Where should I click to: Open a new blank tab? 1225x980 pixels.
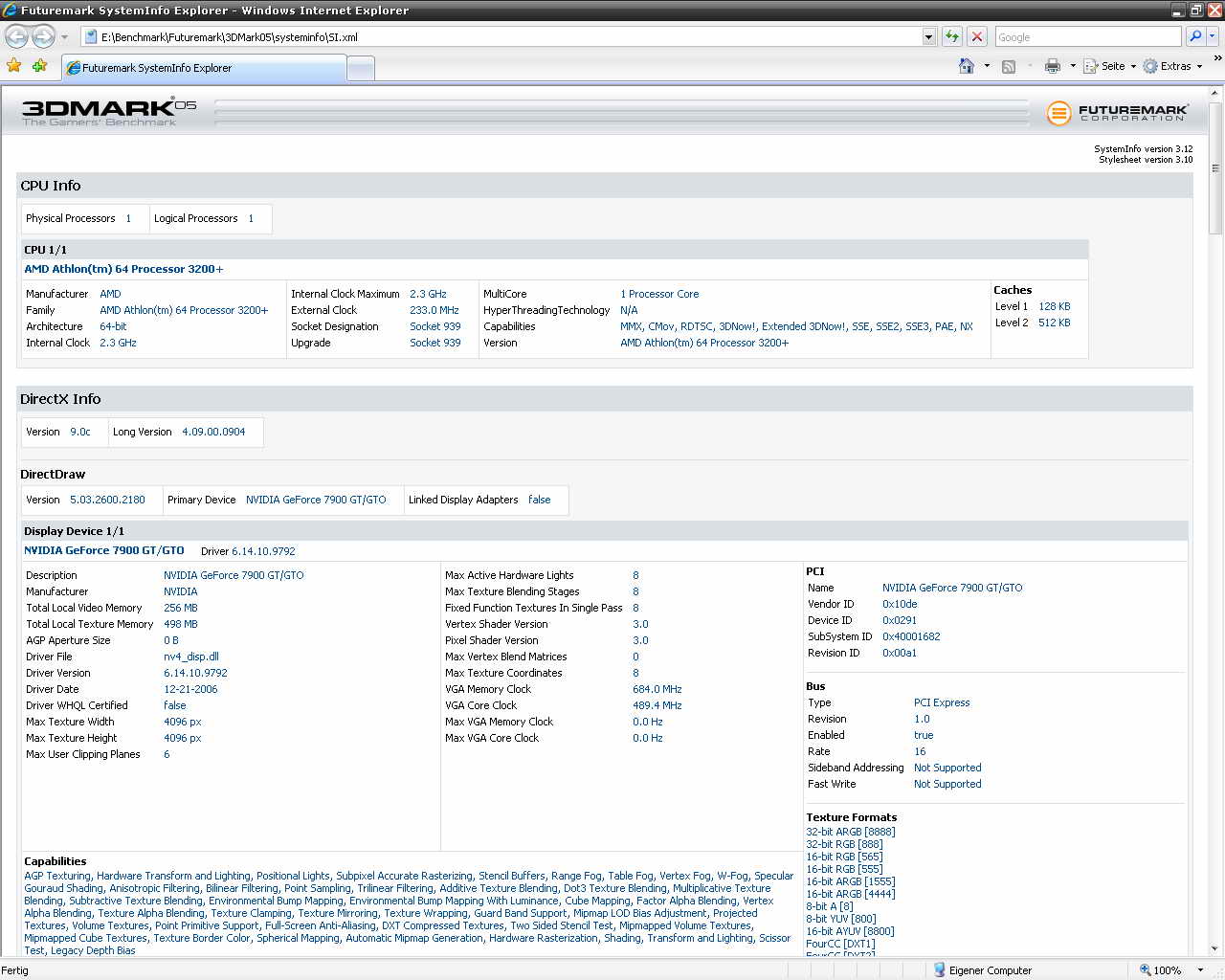[x=361, y=68]
